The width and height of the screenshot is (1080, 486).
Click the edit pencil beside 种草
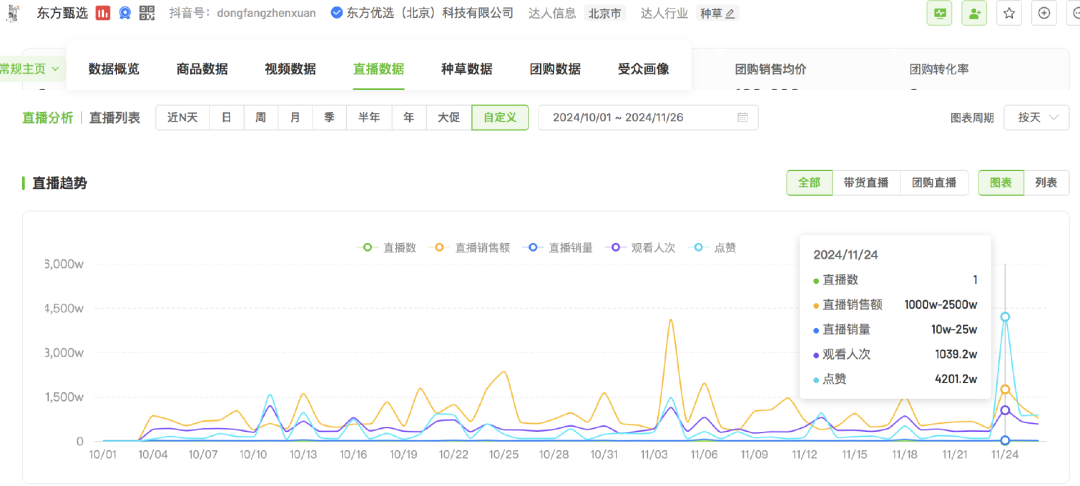[x=730, y=14]
